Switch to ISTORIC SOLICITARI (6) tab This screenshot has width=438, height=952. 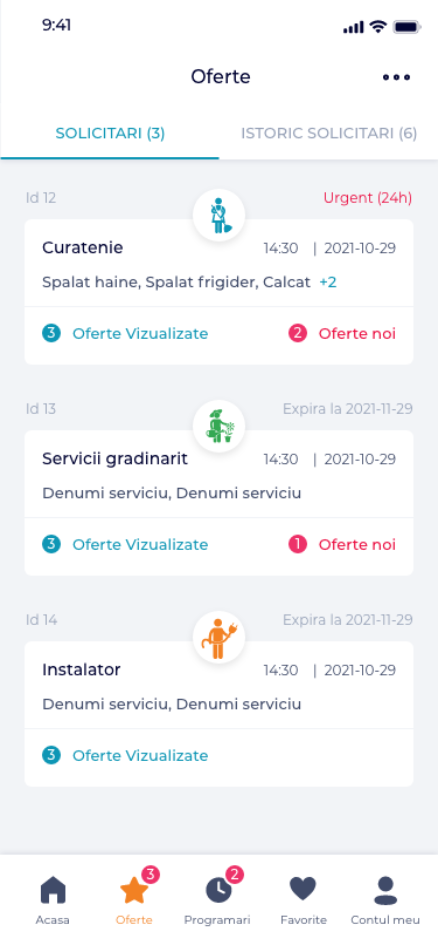tap(329, 134)
